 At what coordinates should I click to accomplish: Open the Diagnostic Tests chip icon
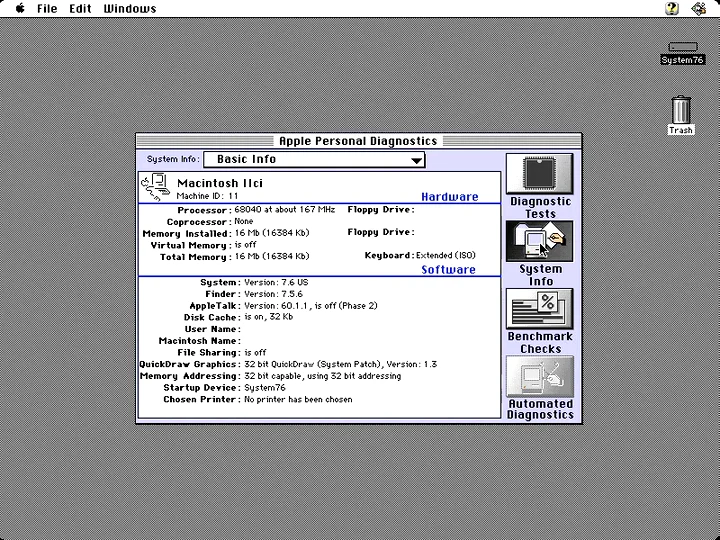(540, 174)
